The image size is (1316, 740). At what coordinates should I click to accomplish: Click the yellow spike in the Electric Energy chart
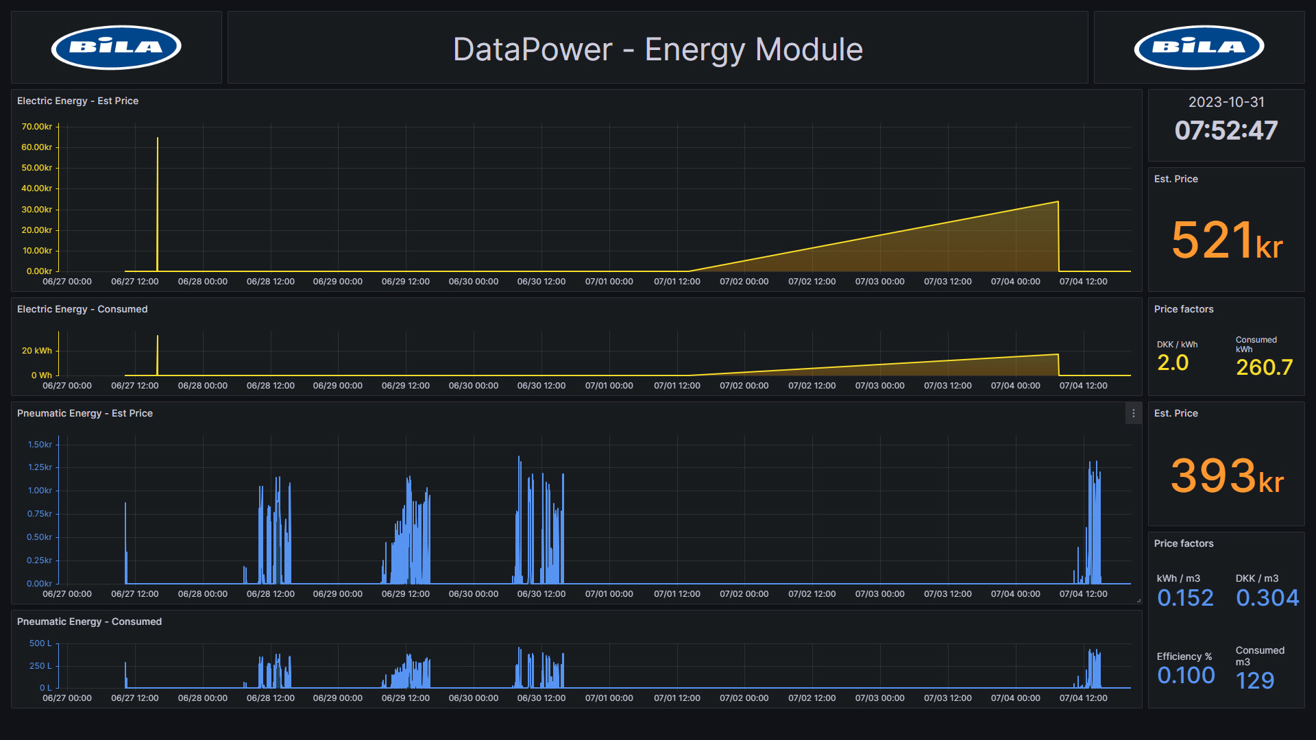click(x=157, y=198)
